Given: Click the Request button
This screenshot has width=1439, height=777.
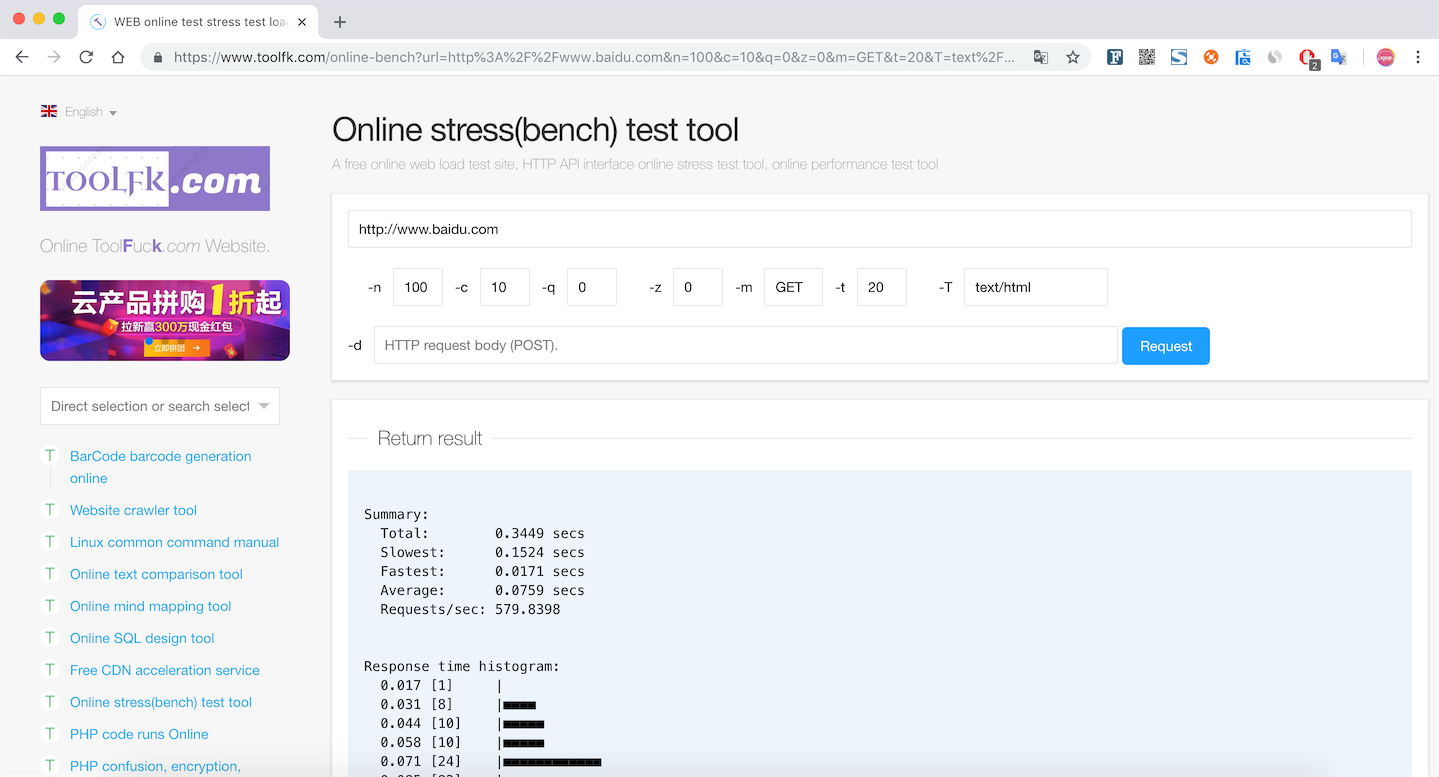Looking at the screenshot, I should (1165, 346).
